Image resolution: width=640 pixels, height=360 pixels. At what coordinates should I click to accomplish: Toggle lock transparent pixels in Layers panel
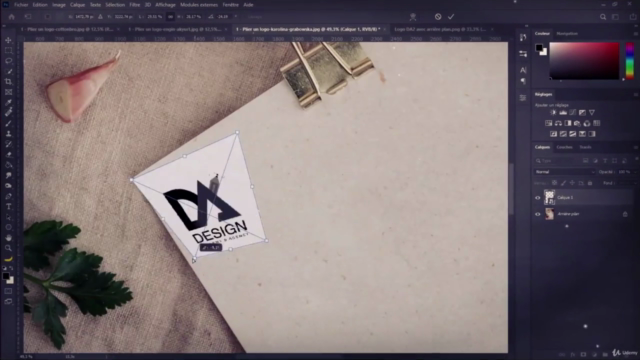click(x=554, y=183)
